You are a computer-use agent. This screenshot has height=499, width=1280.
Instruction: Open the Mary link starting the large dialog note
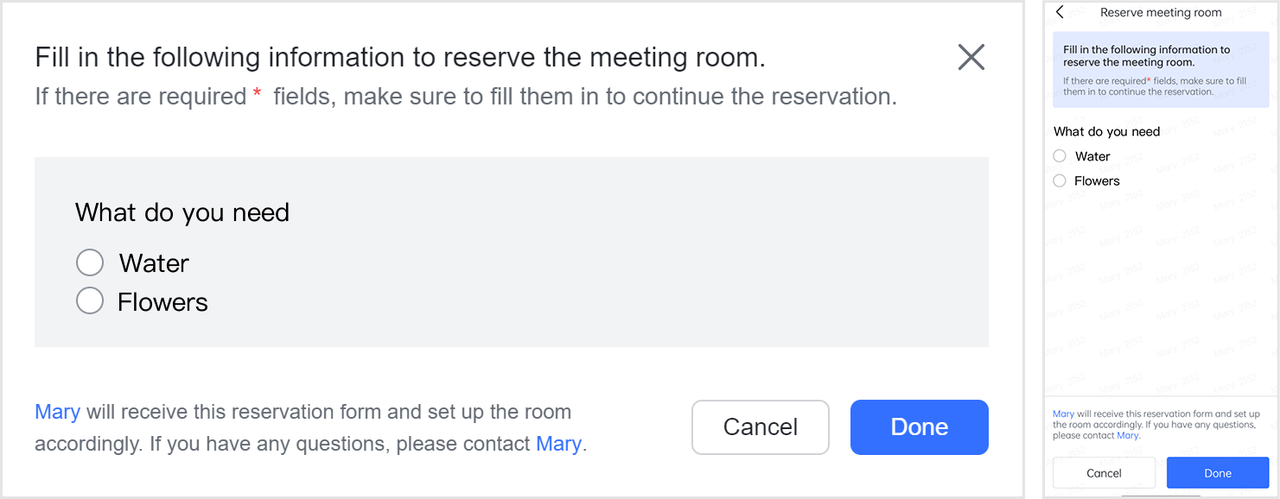(x=57, y=412)
